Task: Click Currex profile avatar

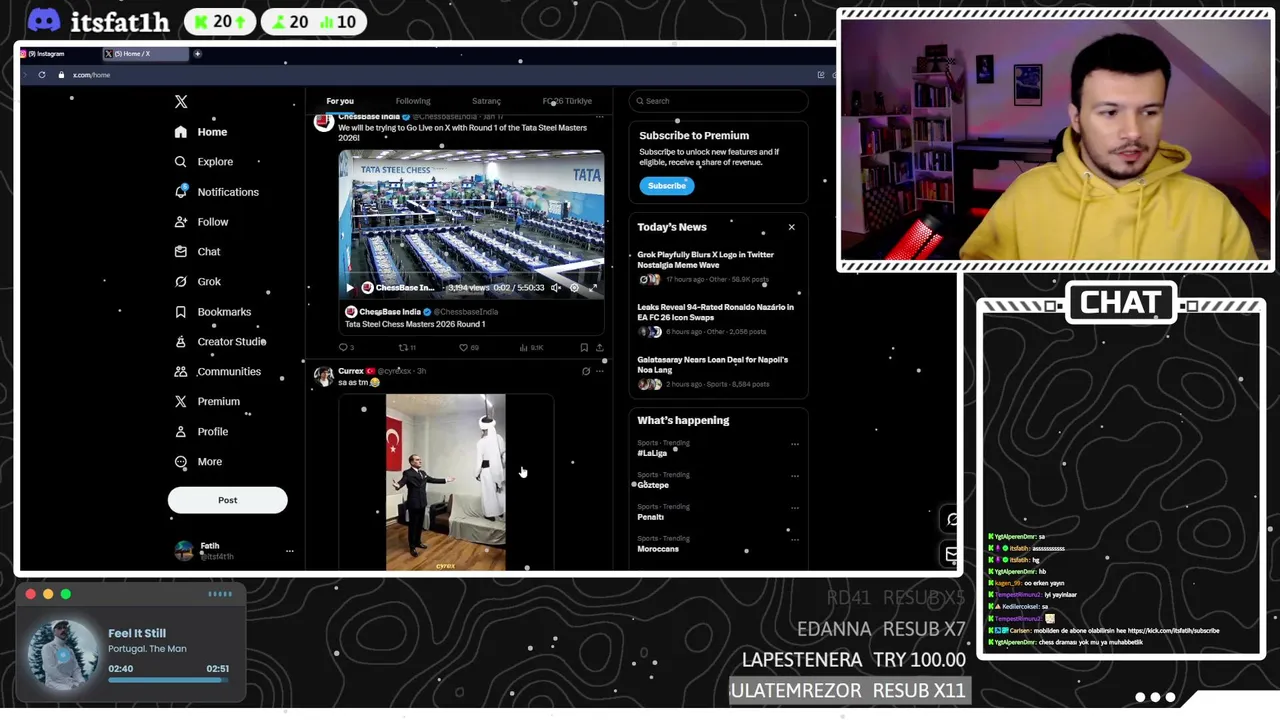Action: (x=323, y=376)
